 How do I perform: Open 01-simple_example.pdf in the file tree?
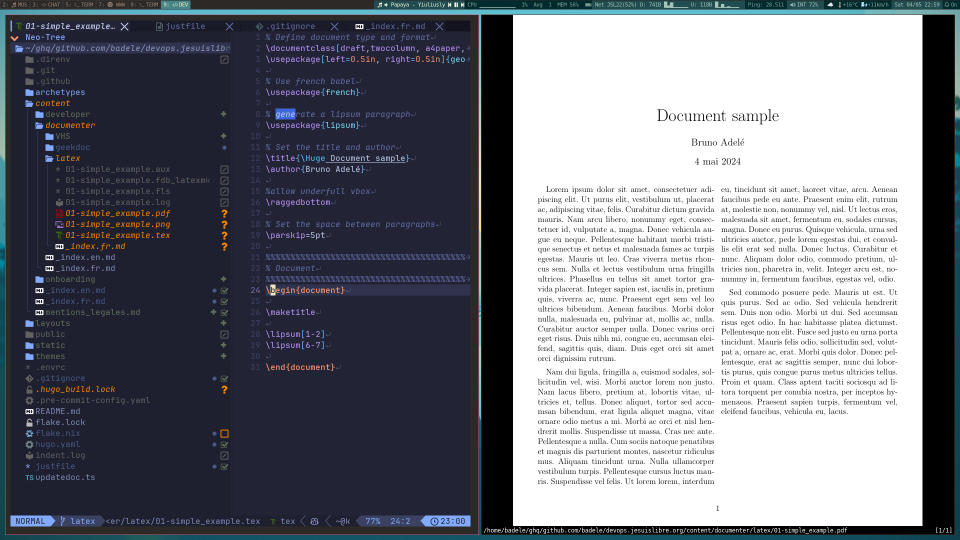(117, 213)
